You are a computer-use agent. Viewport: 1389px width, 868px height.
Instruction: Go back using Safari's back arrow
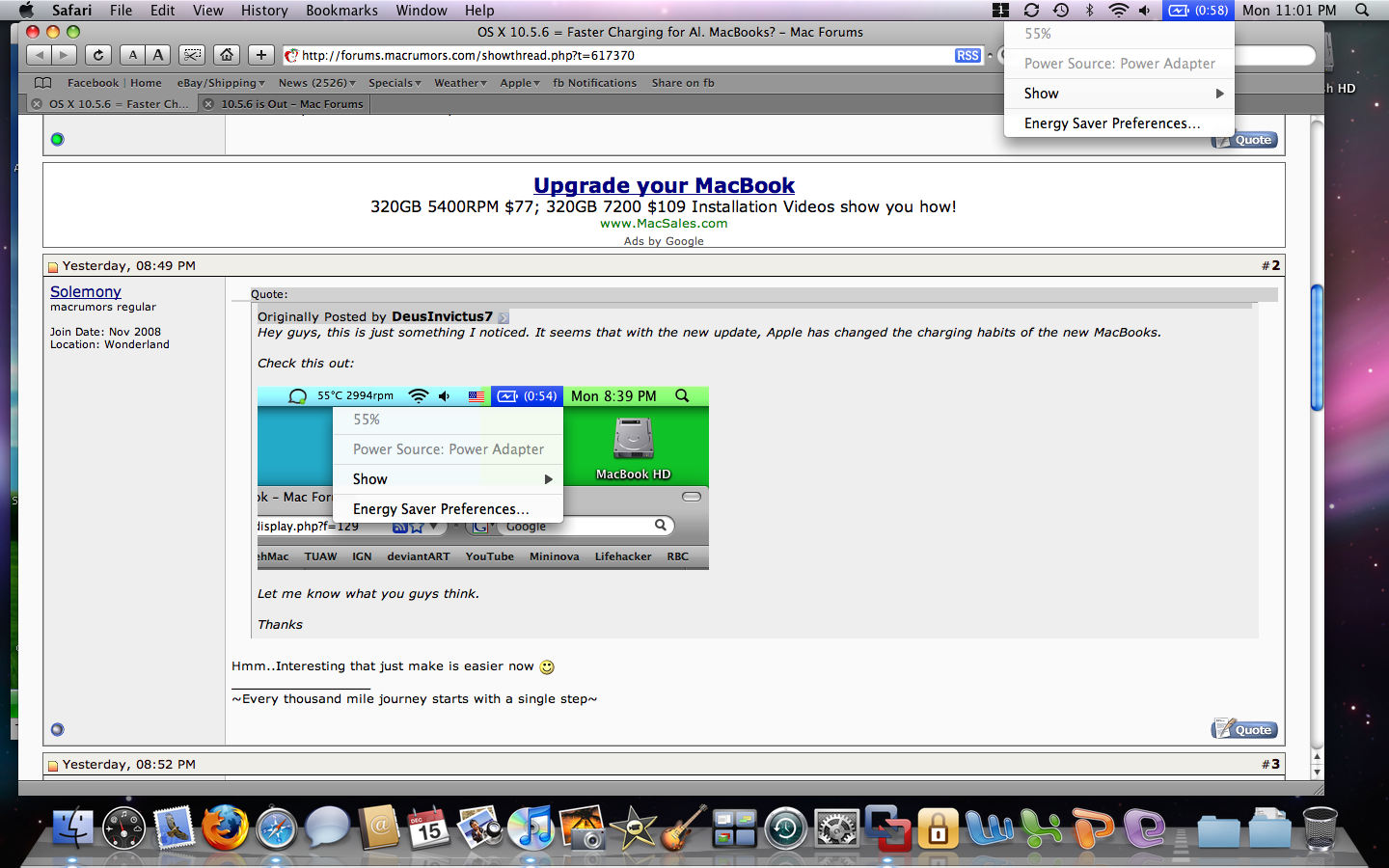point(39,55)
